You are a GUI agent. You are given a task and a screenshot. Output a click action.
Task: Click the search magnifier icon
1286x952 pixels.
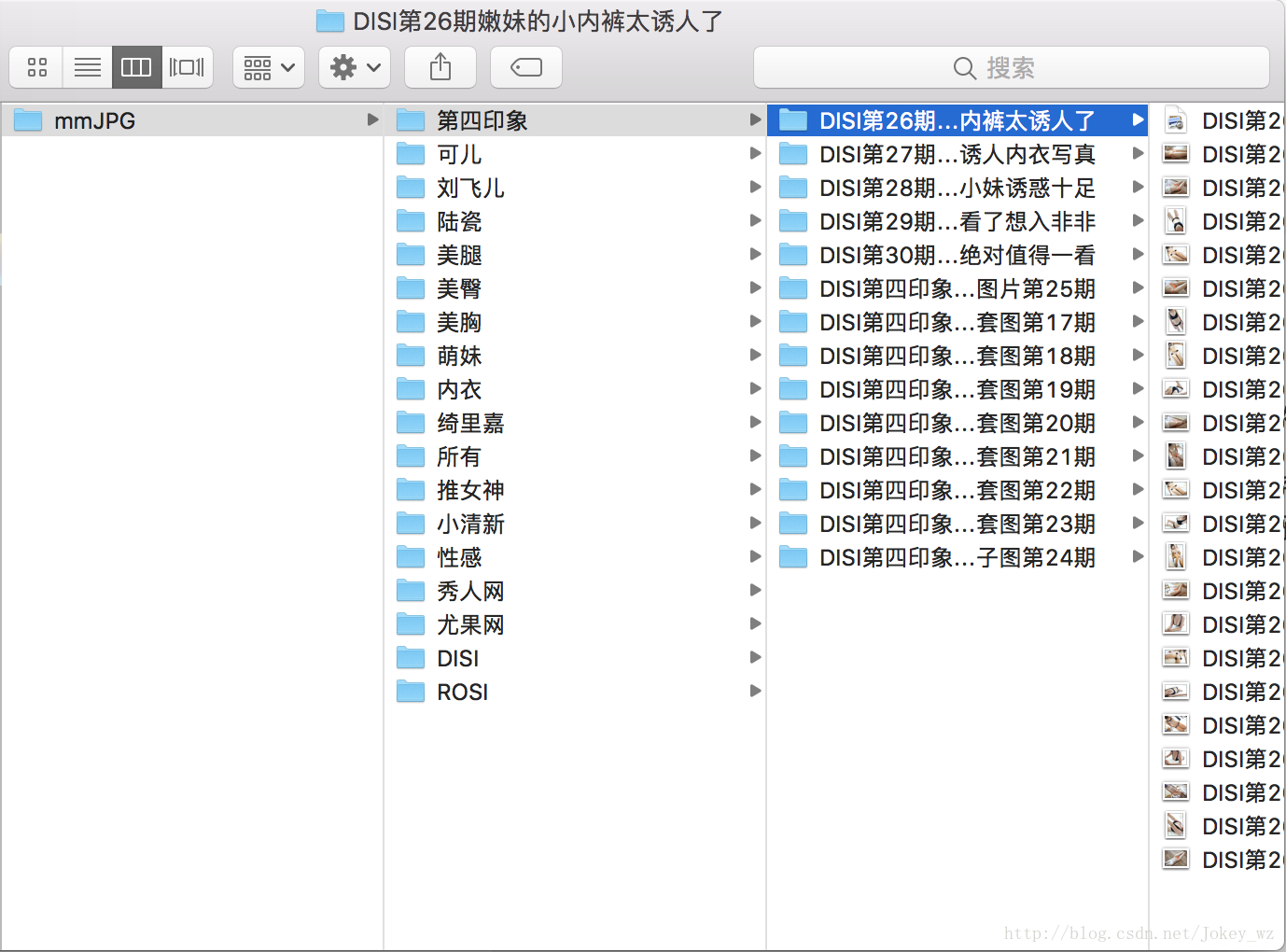(x=964, y=67)
